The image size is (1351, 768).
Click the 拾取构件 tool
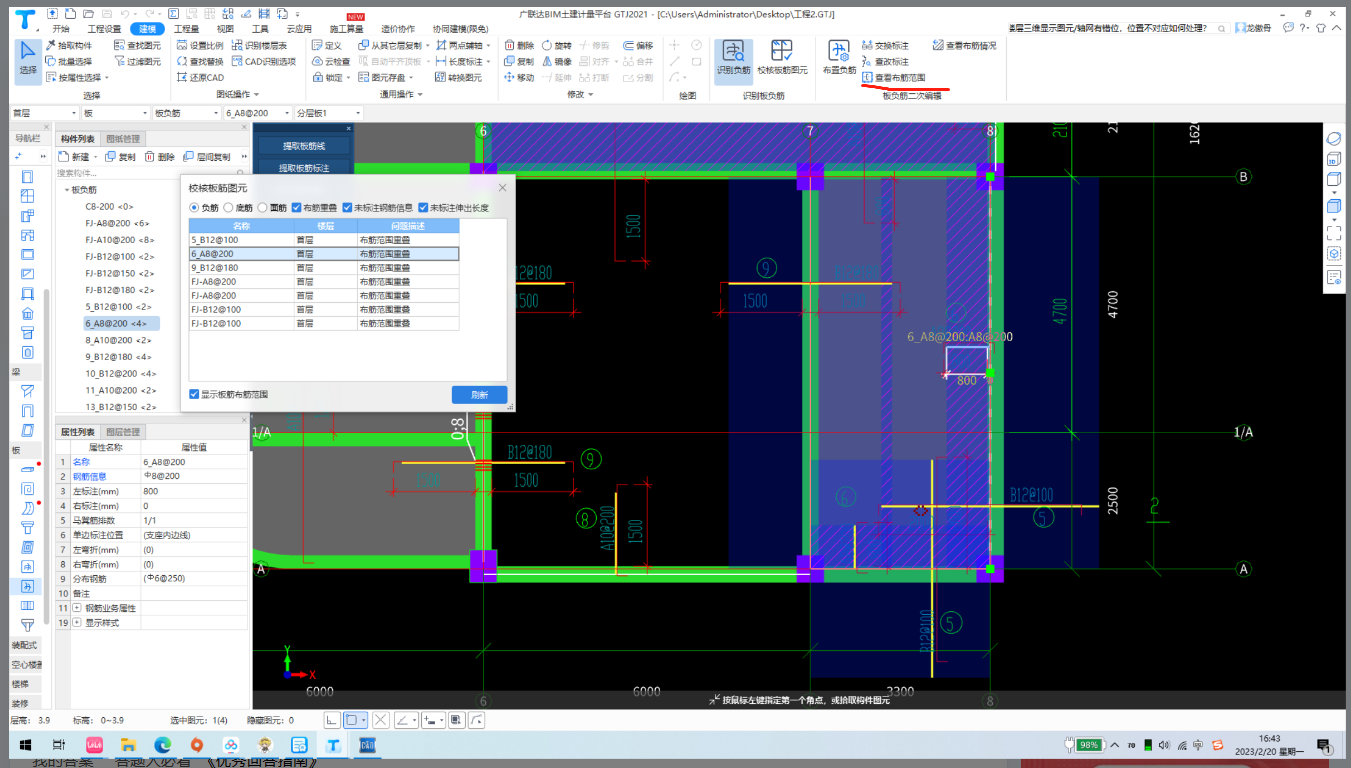point(68,46)
